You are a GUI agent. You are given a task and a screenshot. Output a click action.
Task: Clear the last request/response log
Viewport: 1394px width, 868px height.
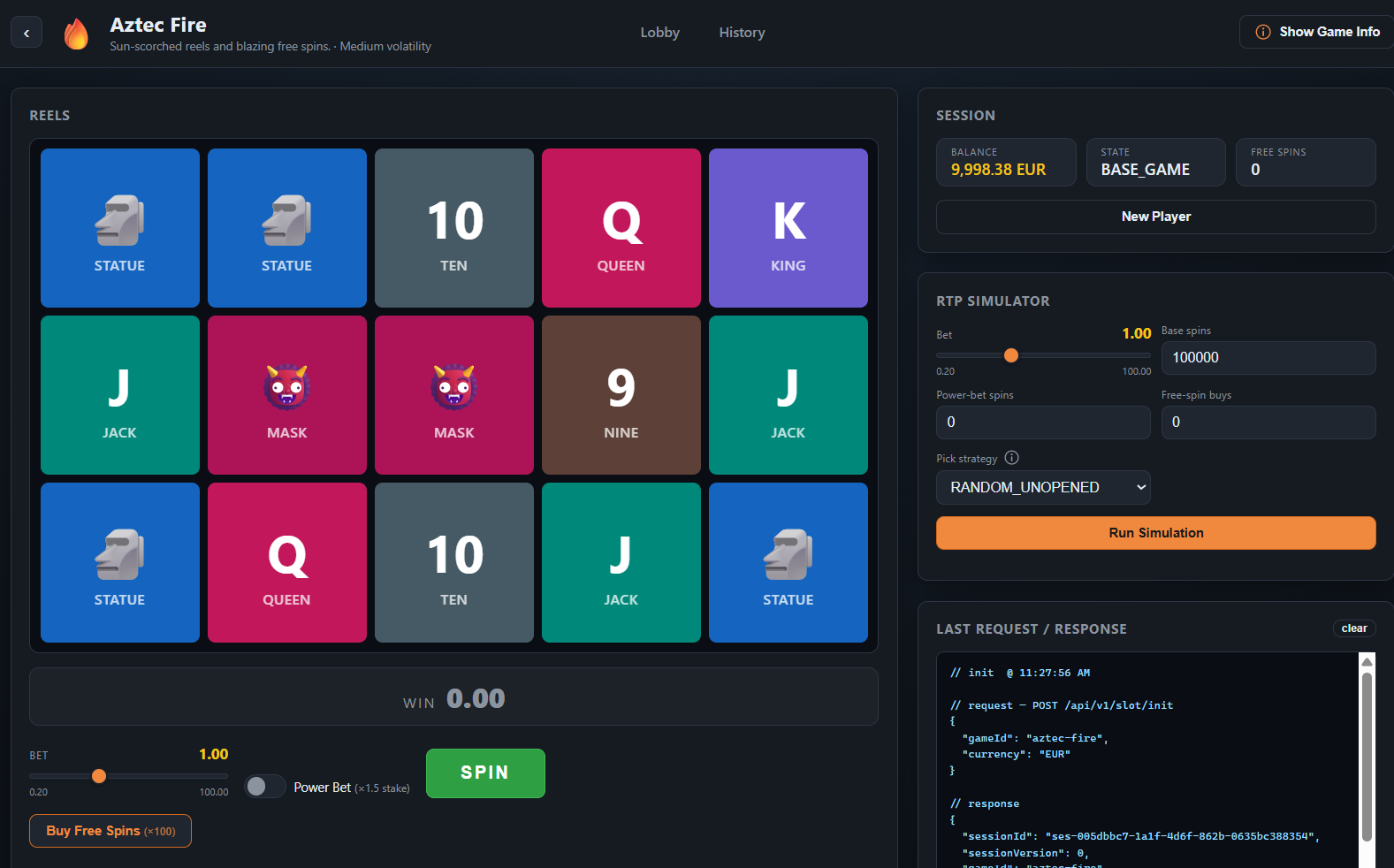coord(1354,628)
